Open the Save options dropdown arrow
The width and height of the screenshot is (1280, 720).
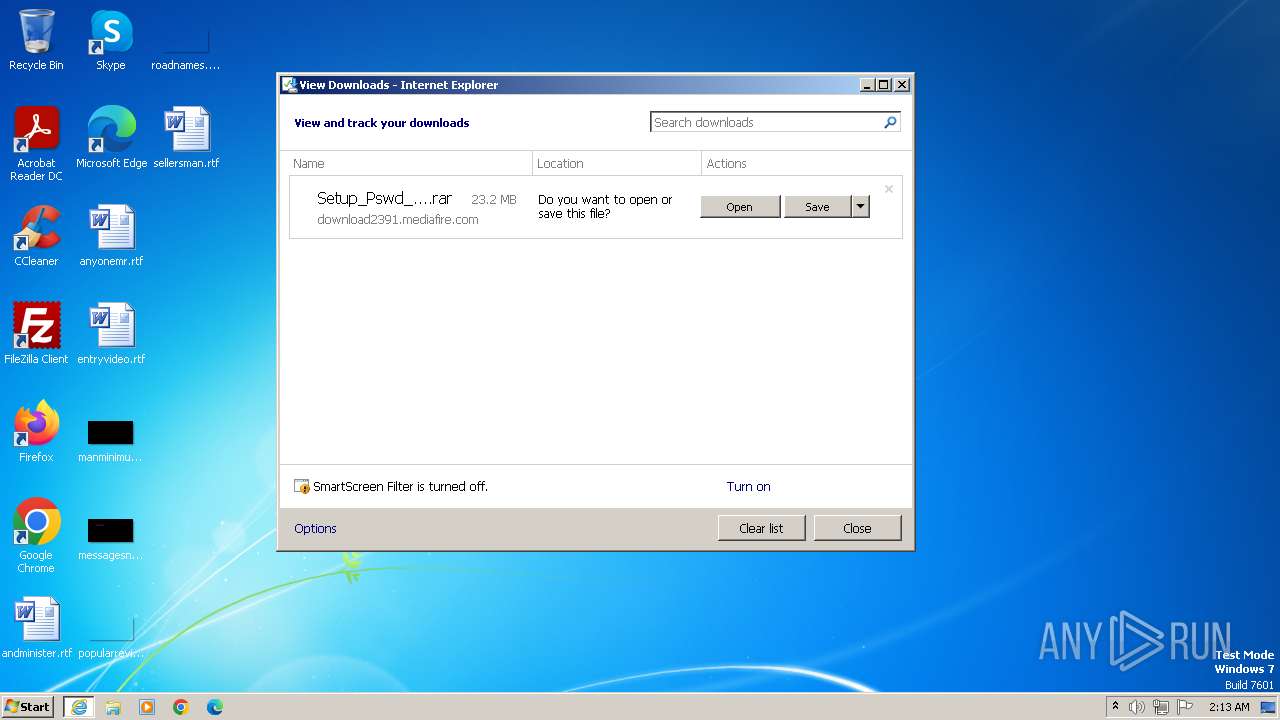pyautogui.click(x=860, y=207)
